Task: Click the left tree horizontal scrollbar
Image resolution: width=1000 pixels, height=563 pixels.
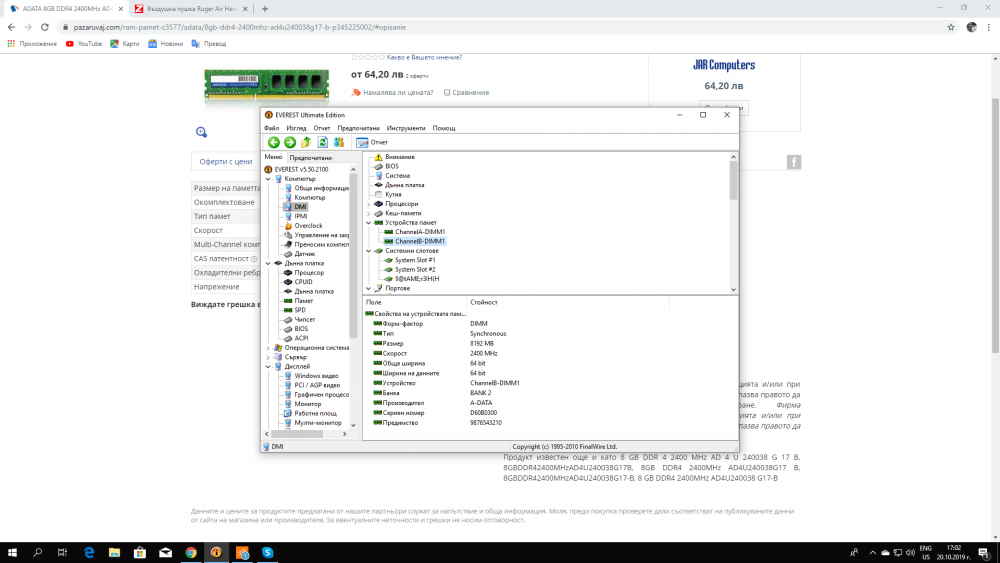Action: pyautogui.click(x=305, y=434)
